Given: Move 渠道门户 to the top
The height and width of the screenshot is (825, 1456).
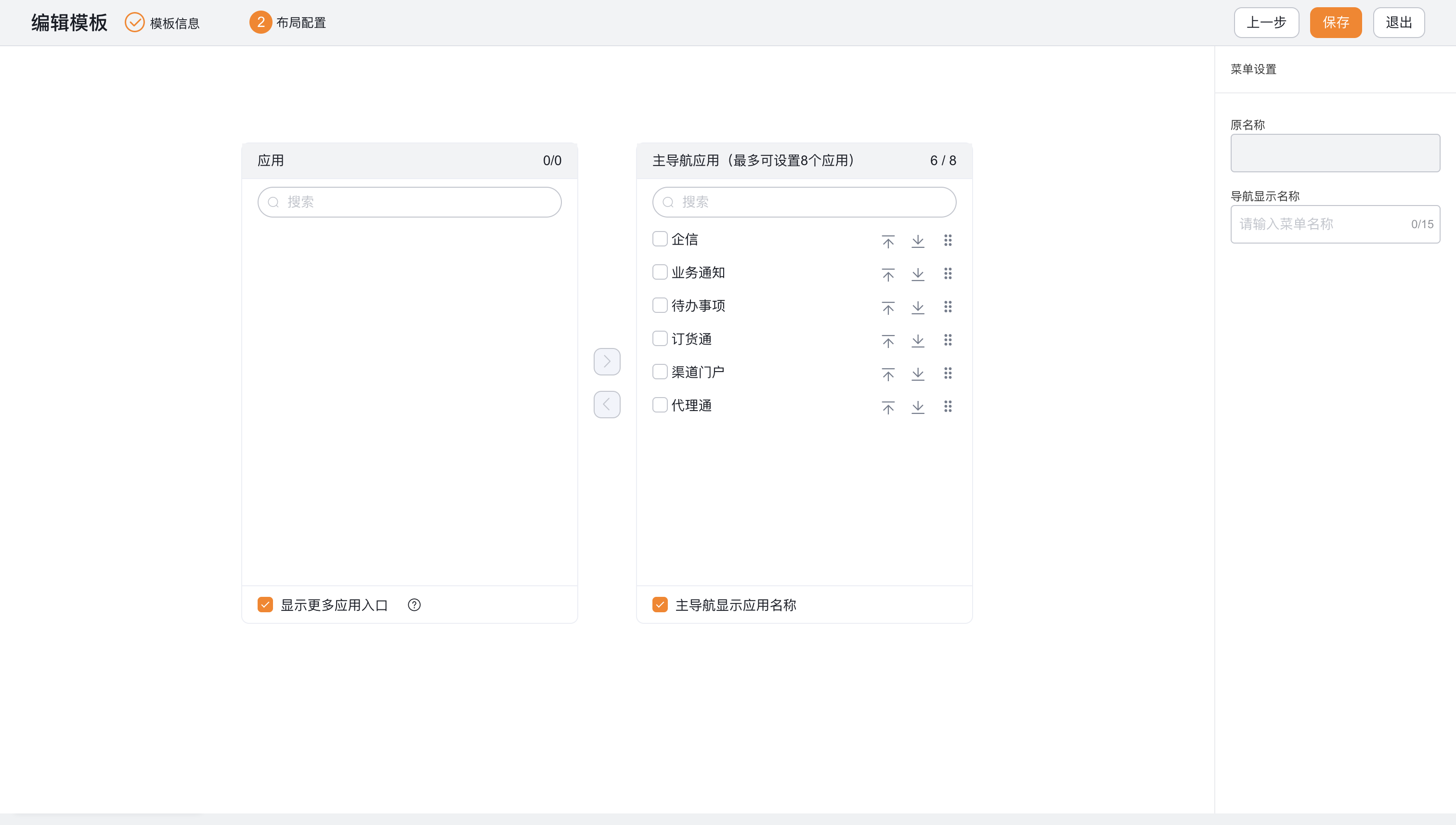Looking at the screenshot, I should point(887,374).
